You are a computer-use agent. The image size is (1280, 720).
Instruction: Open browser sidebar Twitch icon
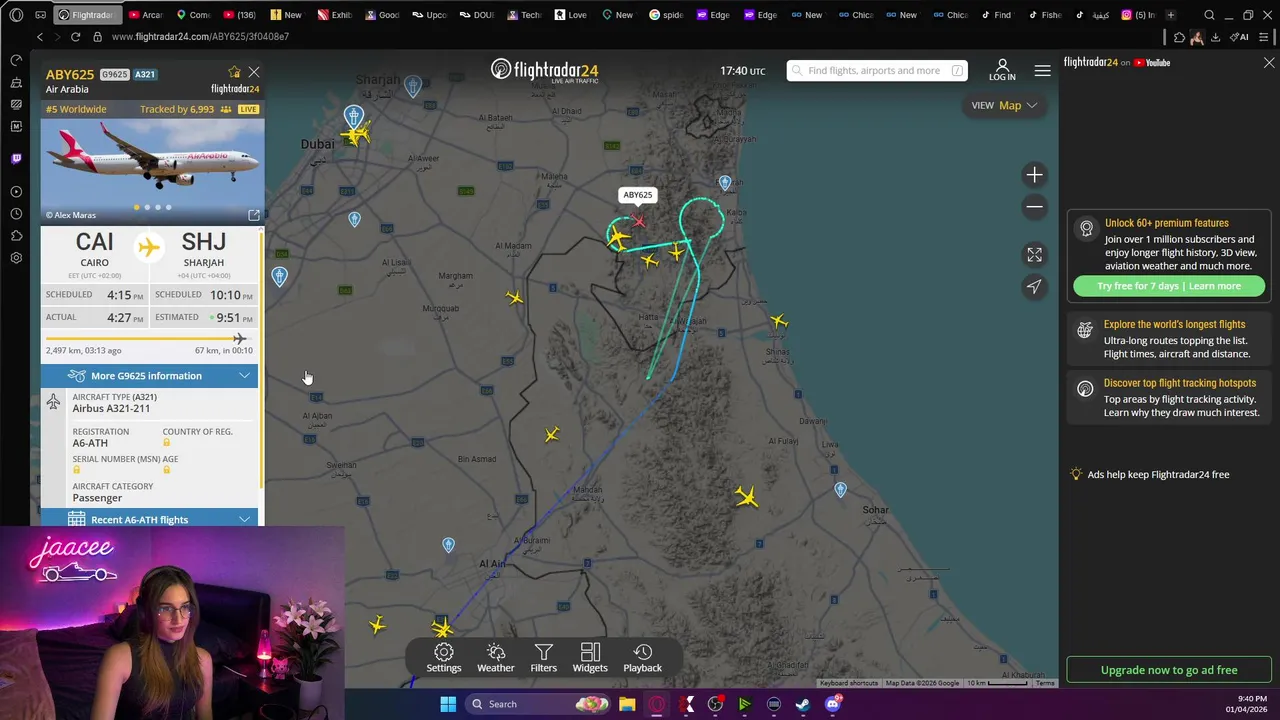pyautogui.click(x=16, y=158)
